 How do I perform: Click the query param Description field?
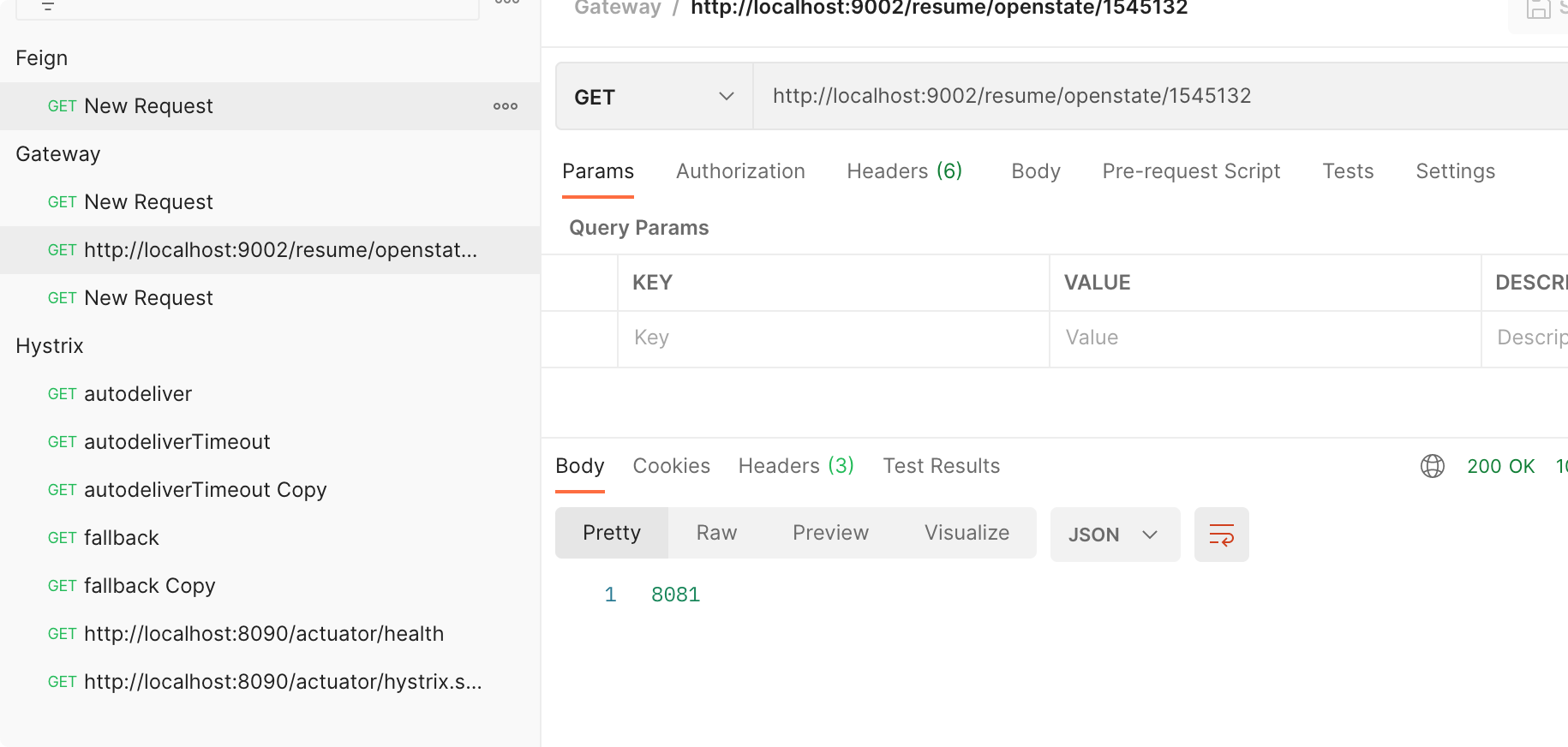coord(1525,338)
